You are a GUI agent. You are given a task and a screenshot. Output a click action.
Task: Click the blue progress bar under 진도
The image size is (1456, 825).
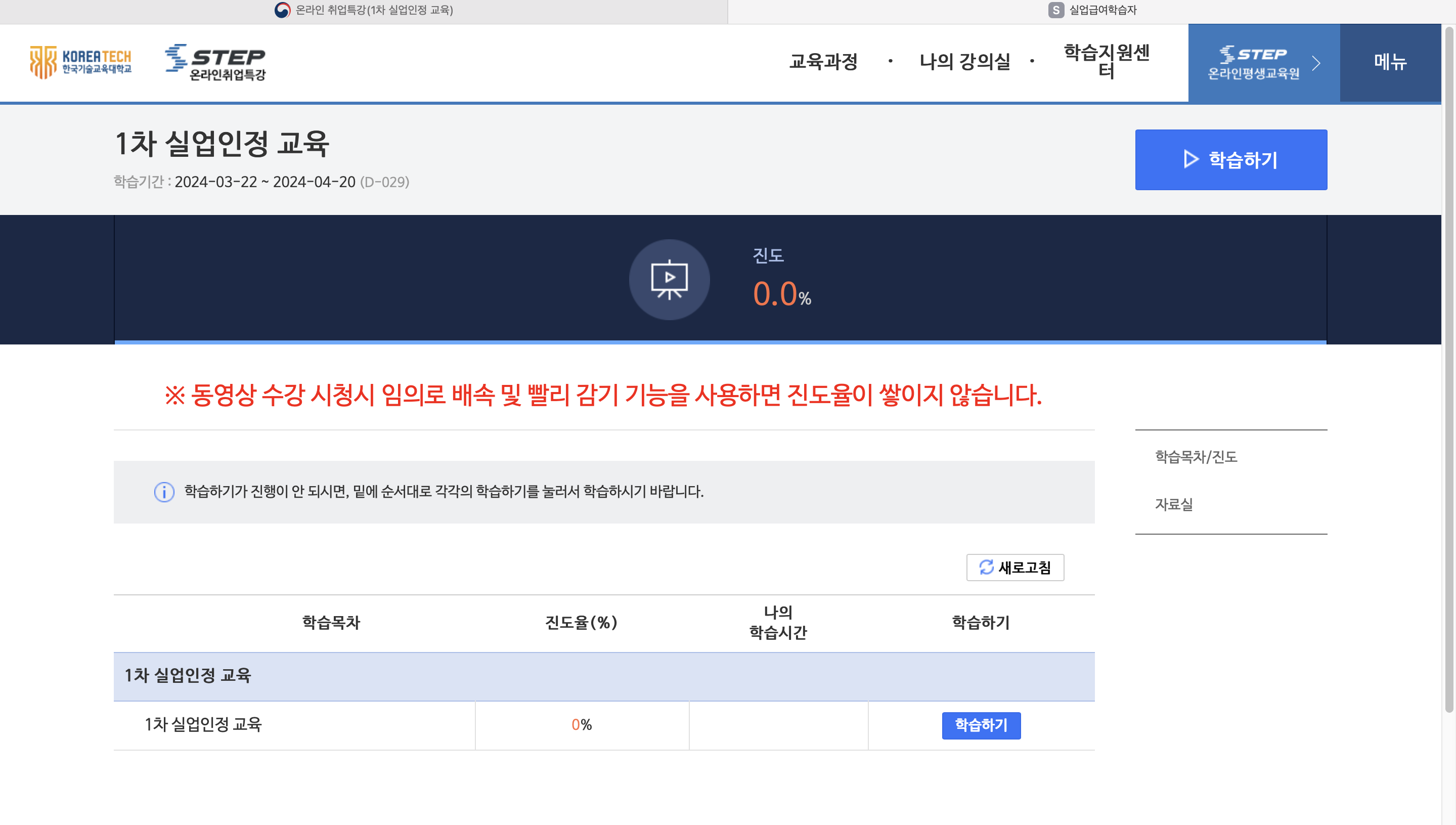click(x=720, y=342)
